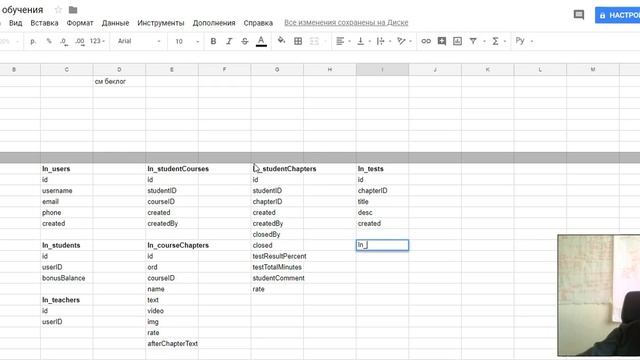This screenshot has height=360, width=640.
Task: Select column I header
Action: (x=382, y=69)
